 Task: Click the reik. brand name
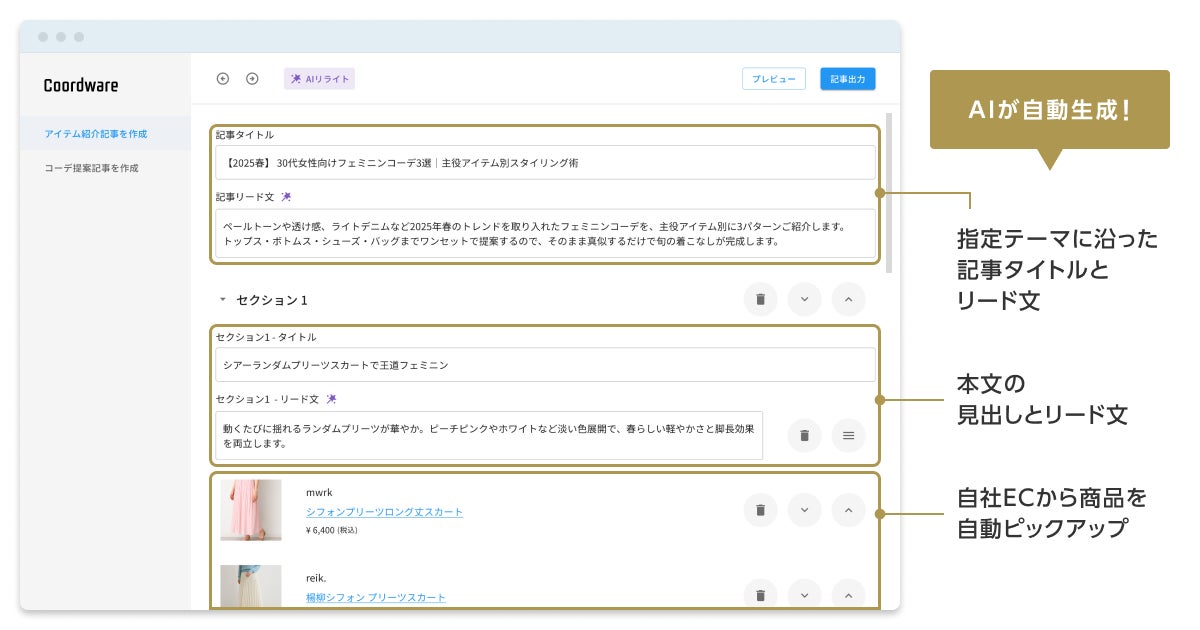coord(316,577)
